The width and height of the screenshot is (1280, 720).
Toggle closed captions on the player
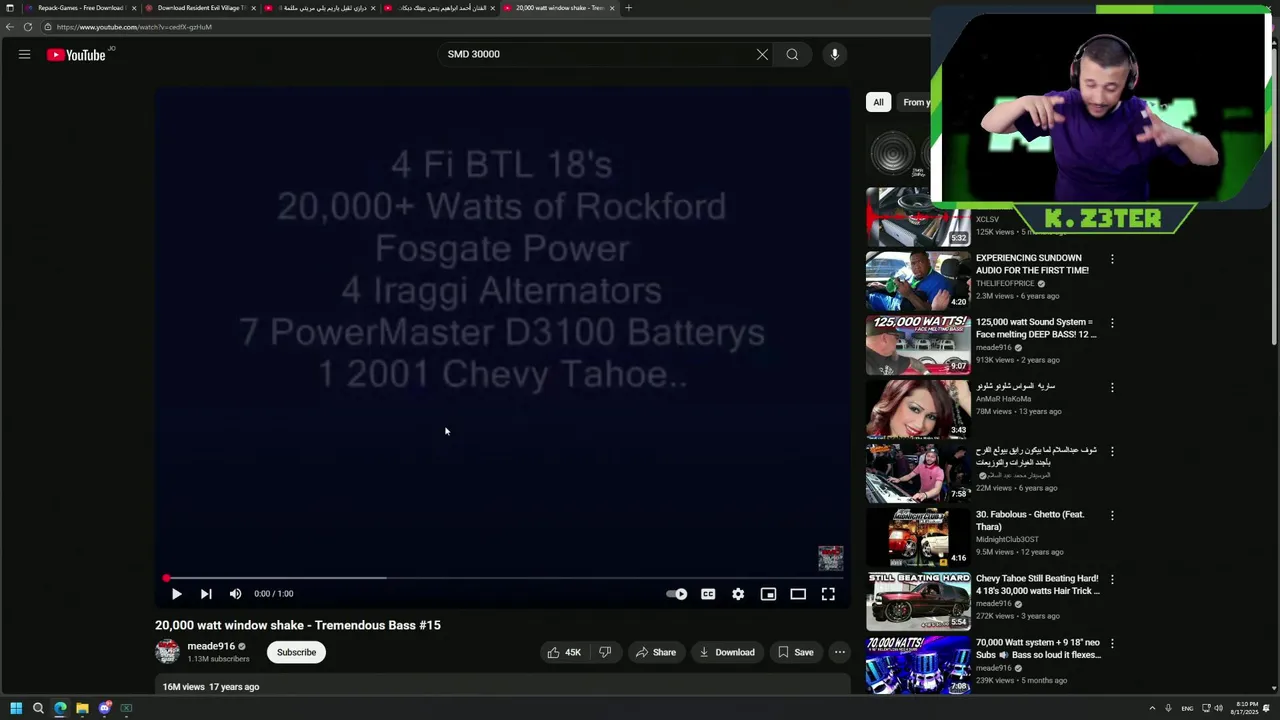coord(708,594)
